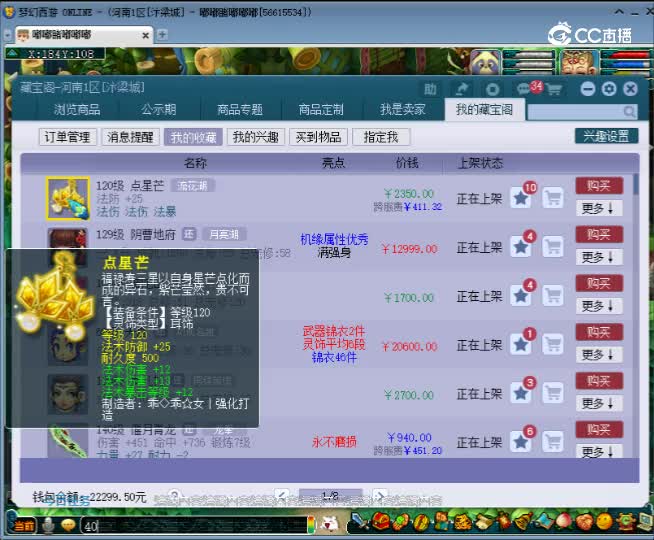Go to previous page arrow
Screen dimensions: 654x540
click(x=282, y=496)
